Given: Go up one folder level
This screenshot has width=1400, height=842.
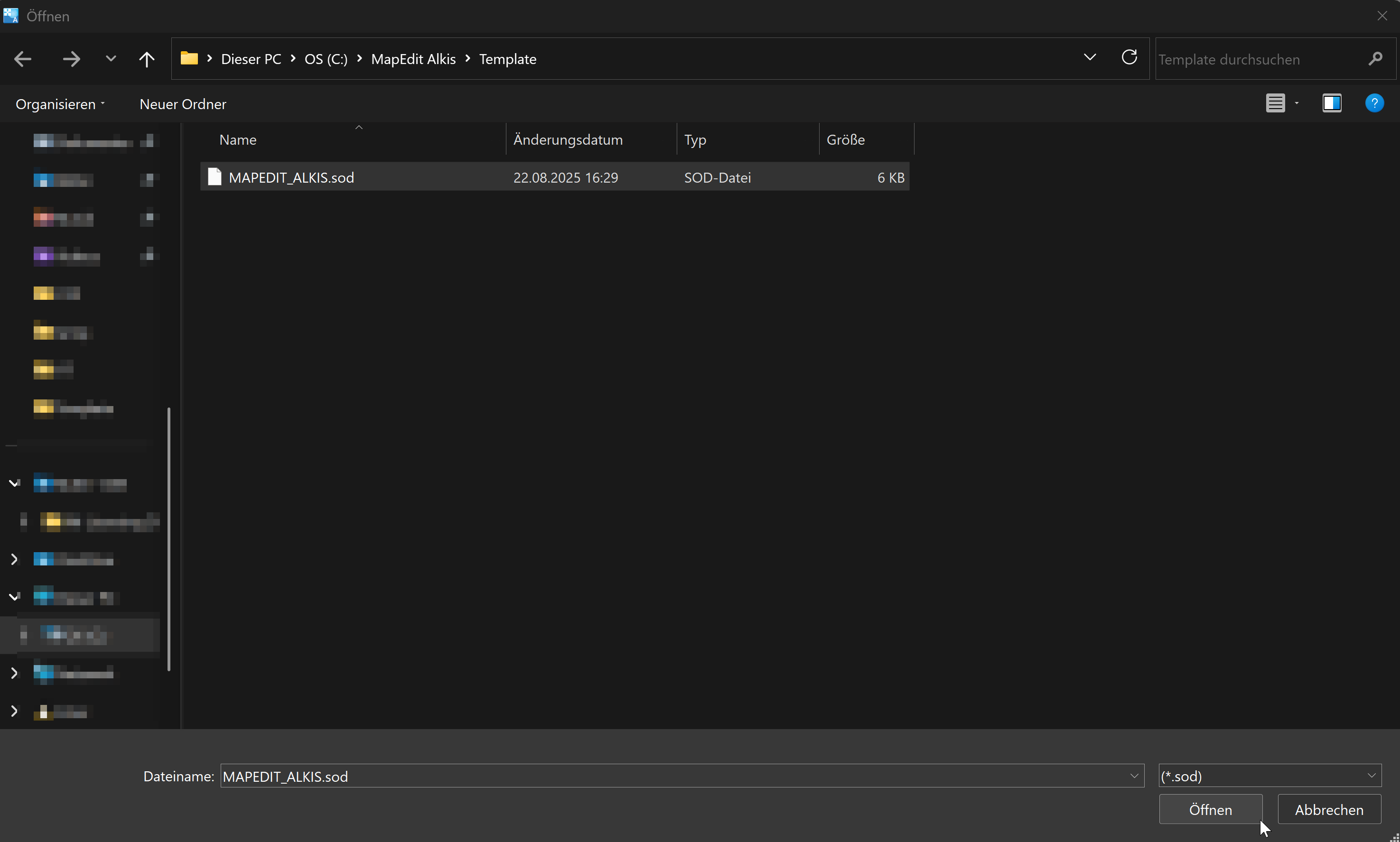Looking at the screenshot, I should [147, 59].
